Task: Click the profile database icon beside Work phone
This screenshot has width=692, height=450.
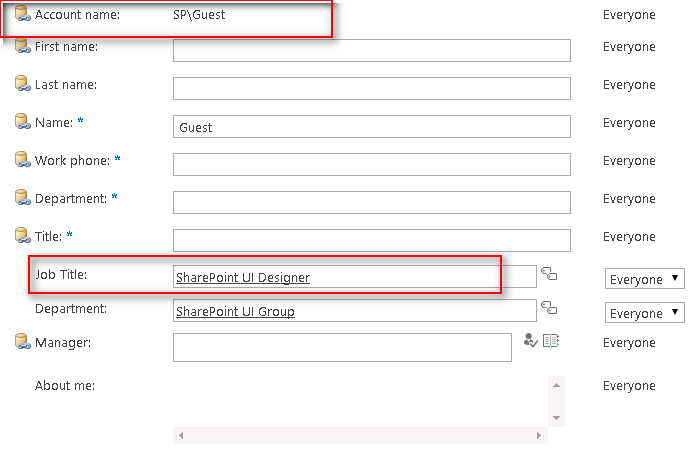Action: click(22, 160)
